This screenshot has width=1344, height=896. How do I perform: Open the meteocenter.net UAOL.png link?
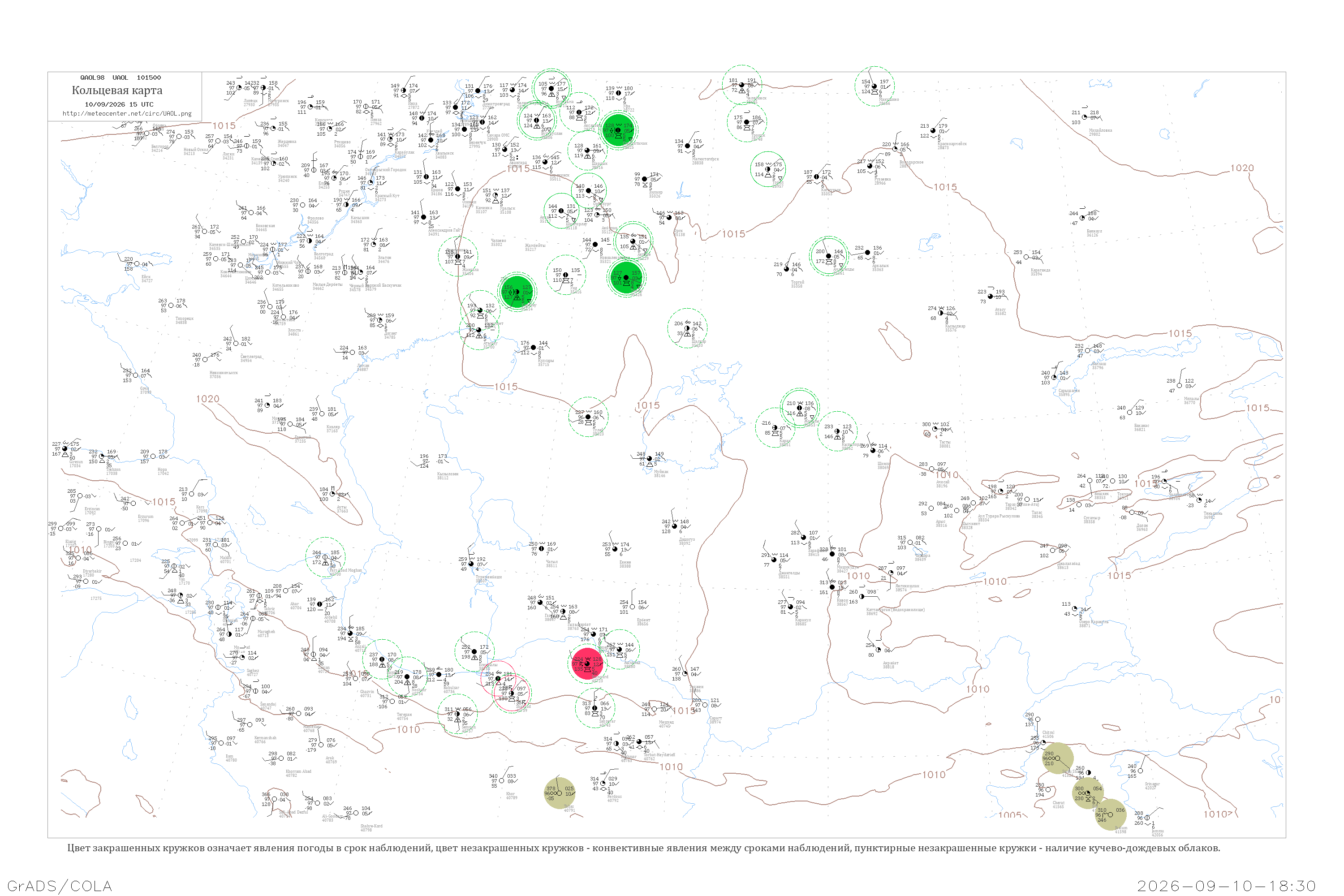coord(127,113)
